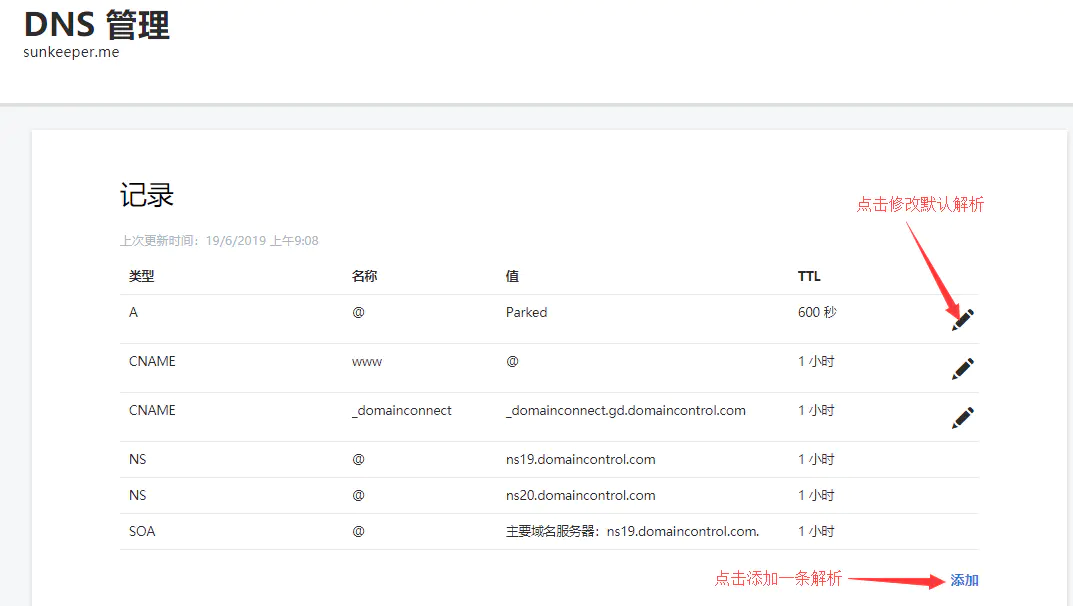Select the TTL column header
The image size is (1073, 606).
click(x=809, y=276)
